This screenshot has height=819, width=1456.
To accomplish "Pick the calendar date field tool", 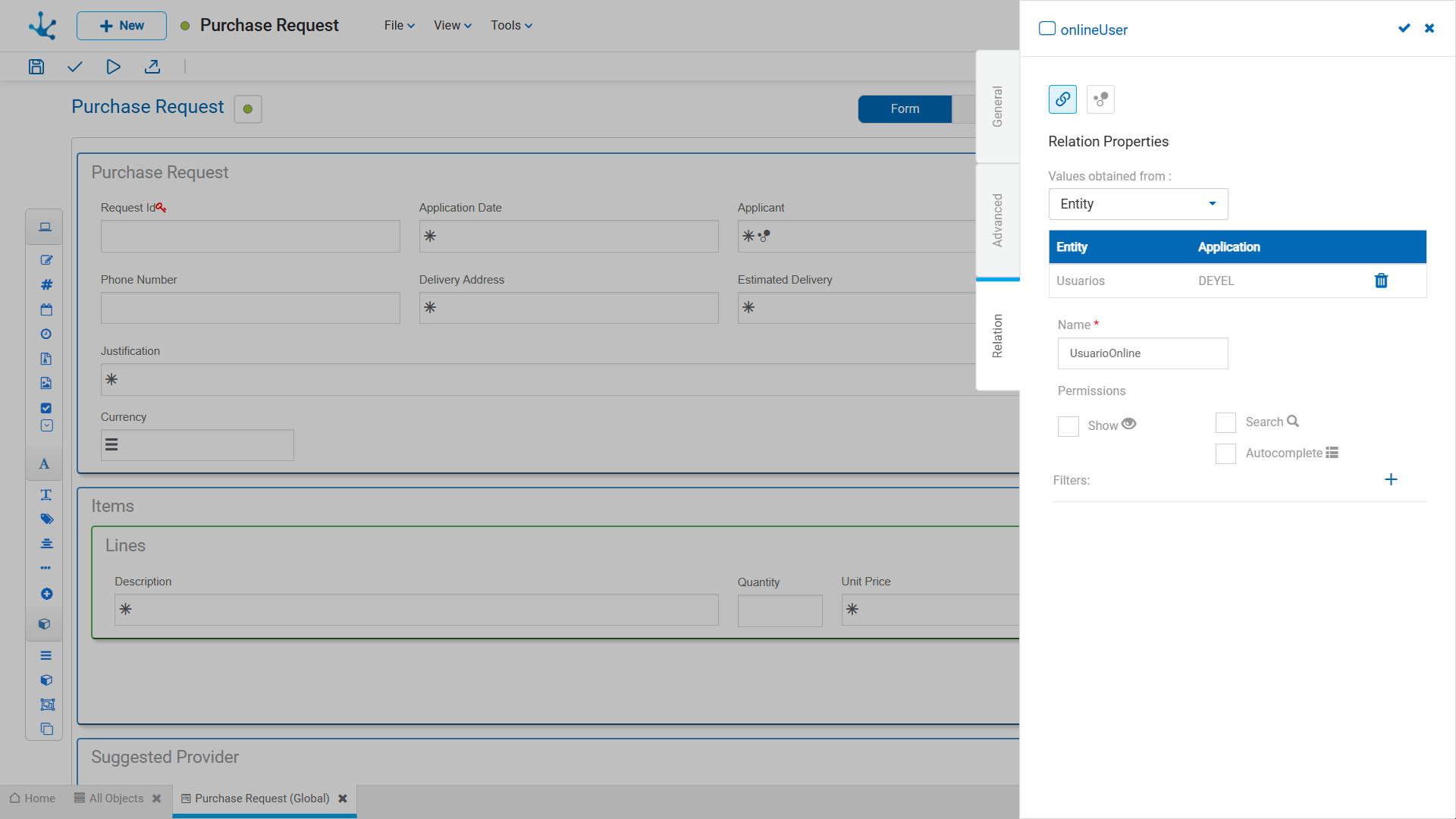I will tap(46, 309).
